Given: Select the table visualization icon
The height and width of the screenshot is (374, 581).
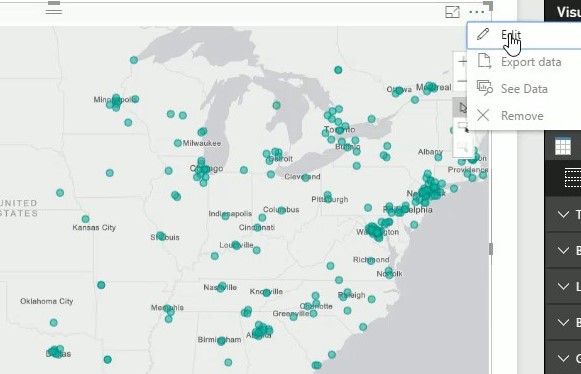Looking at the screenshot, I should click(x=563, y=146).
